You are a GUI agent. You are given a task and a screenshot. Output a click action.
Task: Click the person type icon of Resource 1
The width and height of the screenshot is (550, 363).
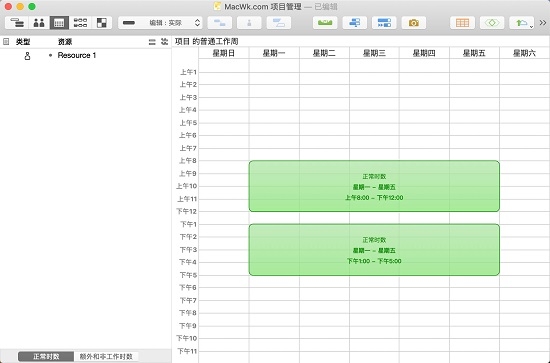pyautogui.click(x=27, y=56)
